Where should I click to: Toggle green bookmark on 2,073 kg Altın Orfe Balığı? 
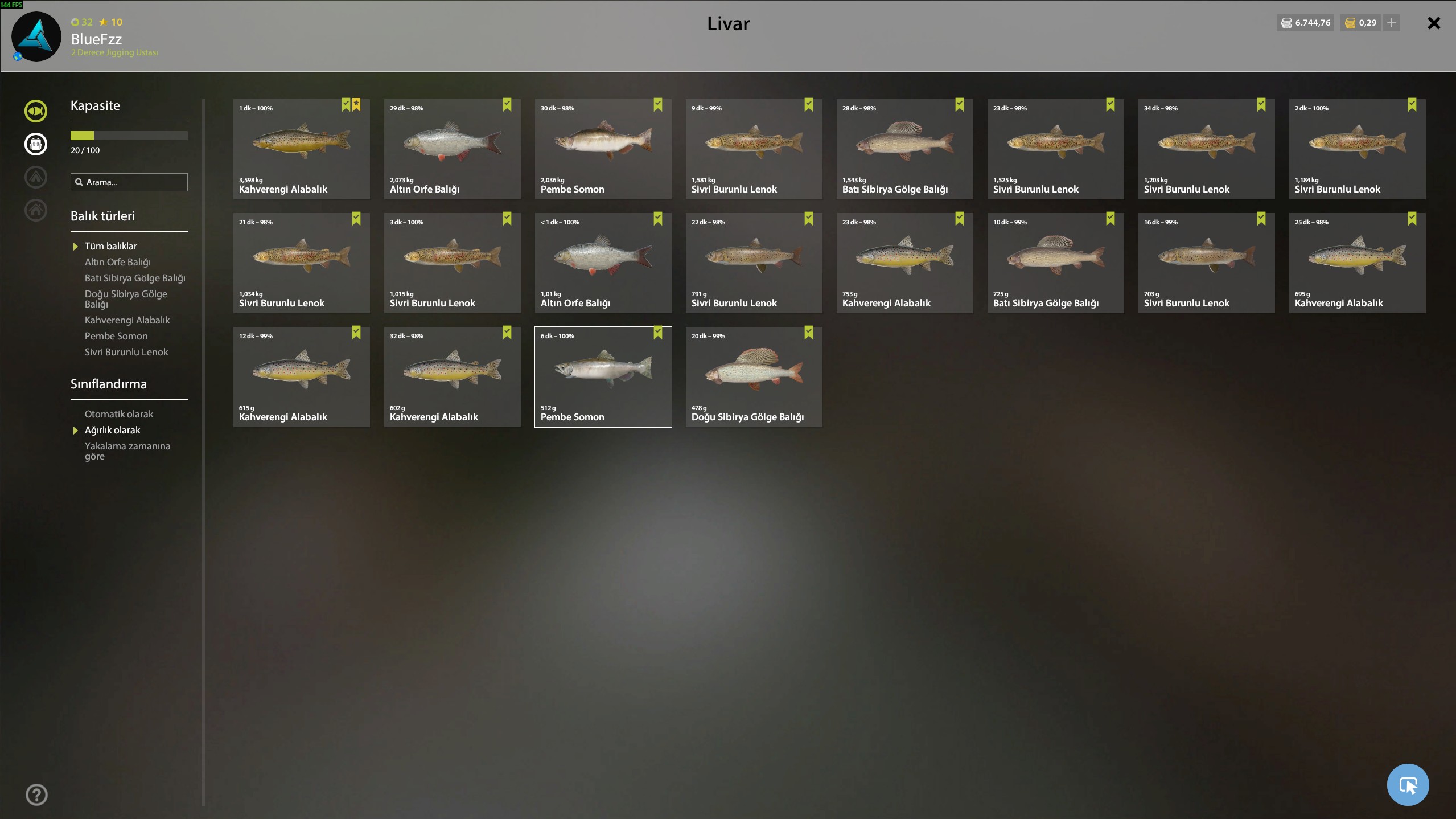tap(507, 105)
